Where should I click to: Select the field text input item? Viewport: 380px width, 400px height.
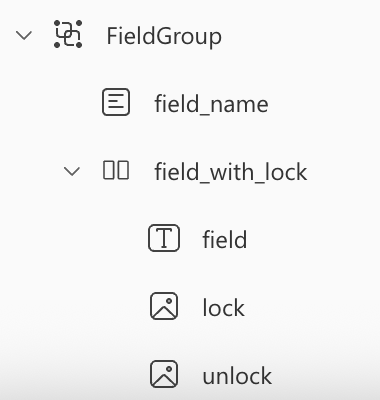tap(225, 239)
